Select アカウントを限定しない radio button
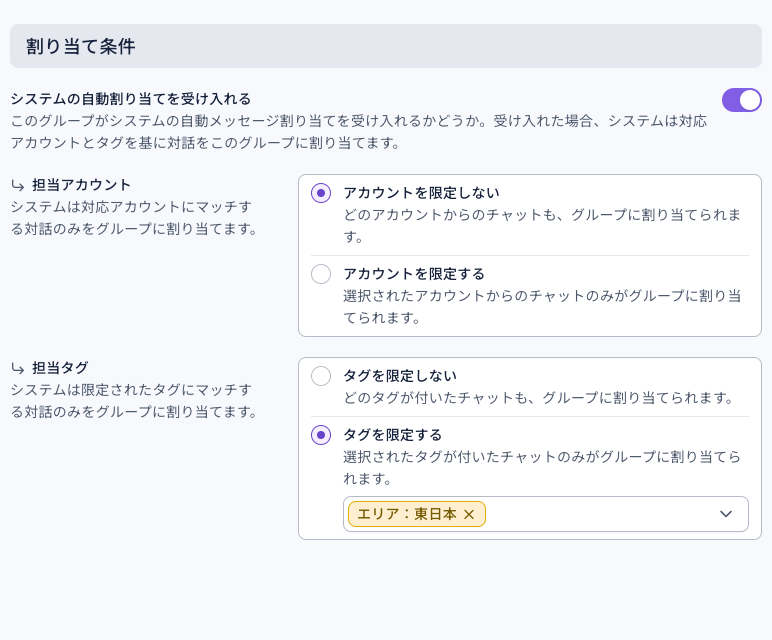This screenshot has height=640, width=772. pos(321,193)
